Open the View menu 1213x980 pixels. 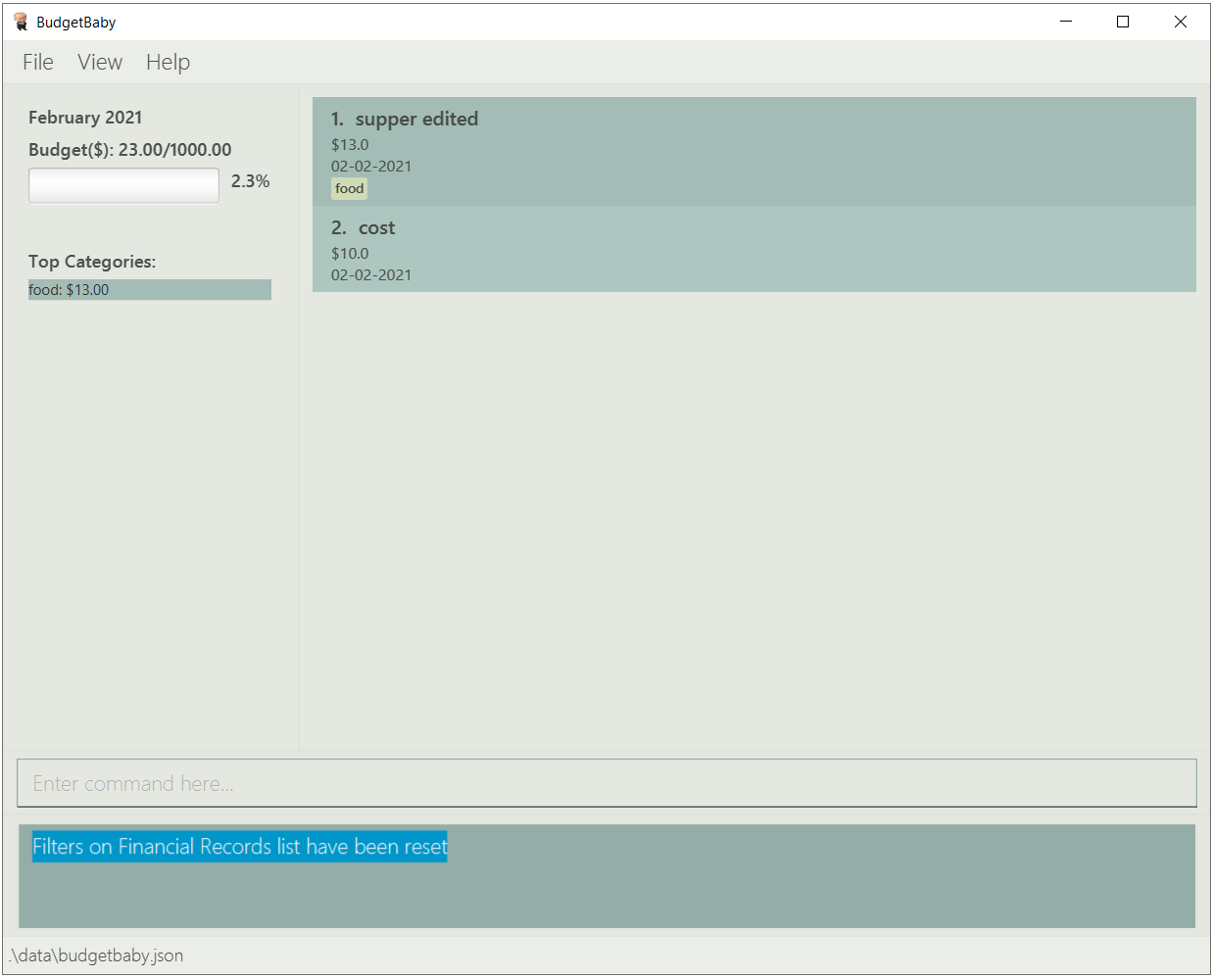point(100,62)
